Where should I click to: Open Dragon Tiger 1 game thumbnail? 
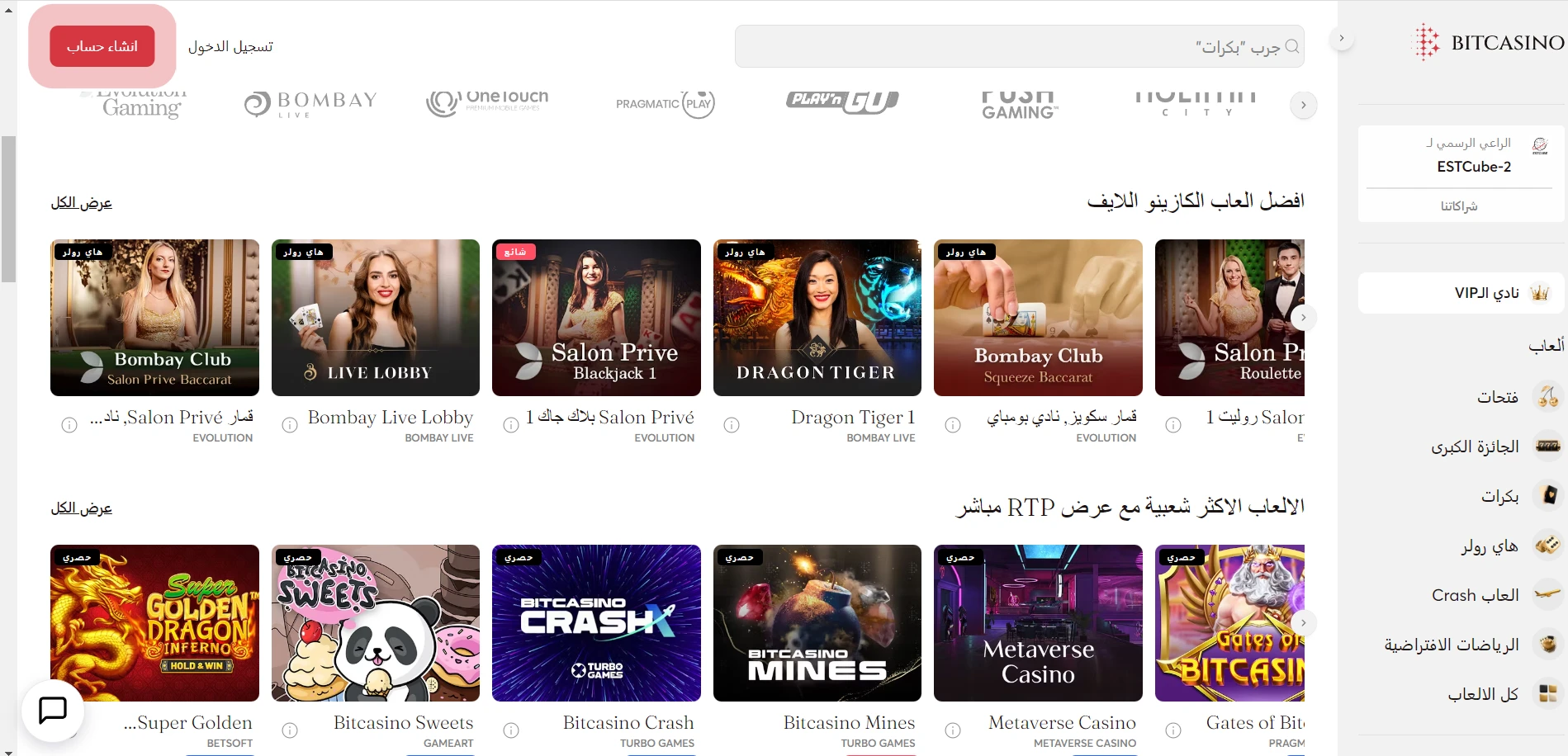click(x=817, y=318)
